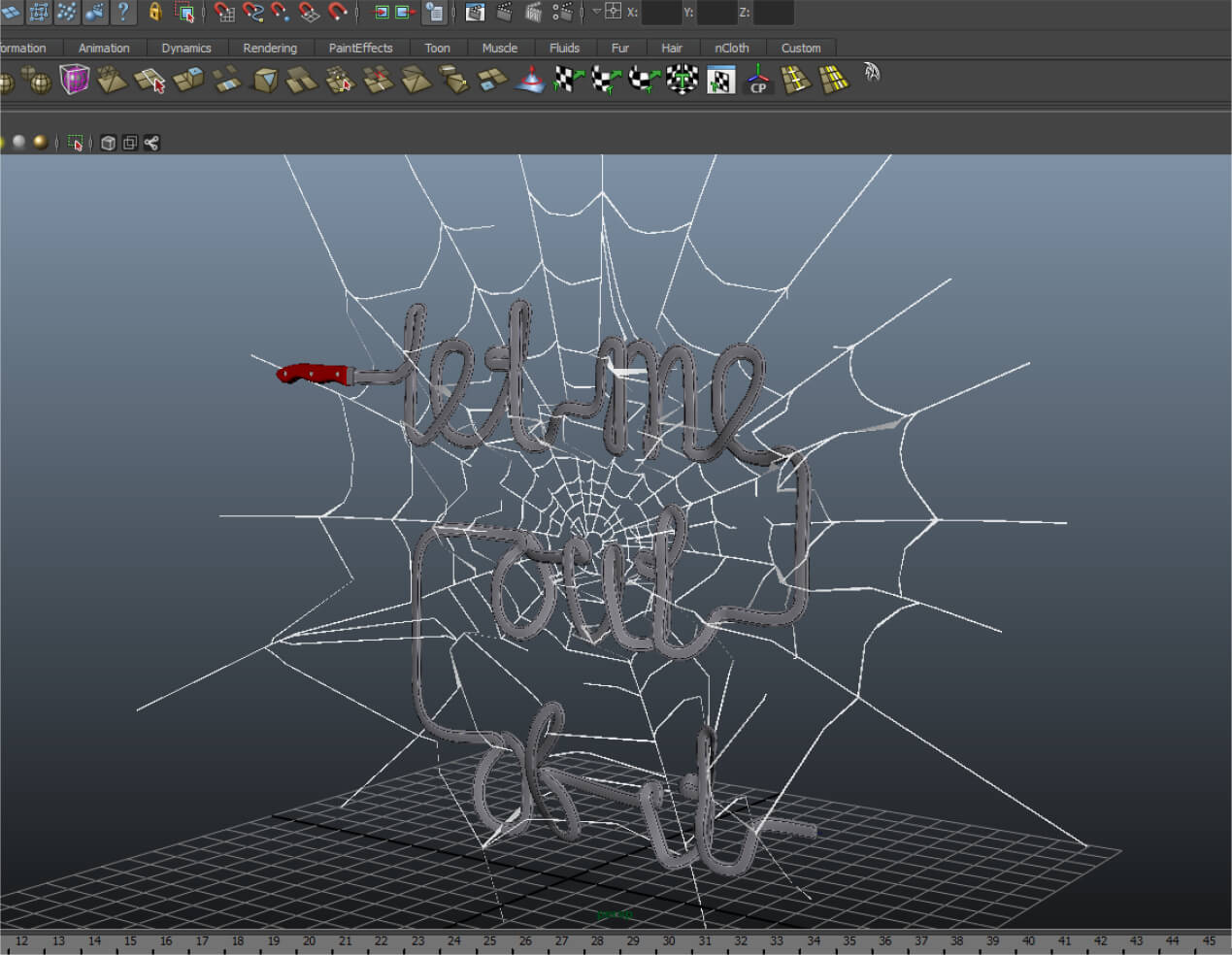Click the gold shaded sphere icon in panel toolbar

[40, 143]
